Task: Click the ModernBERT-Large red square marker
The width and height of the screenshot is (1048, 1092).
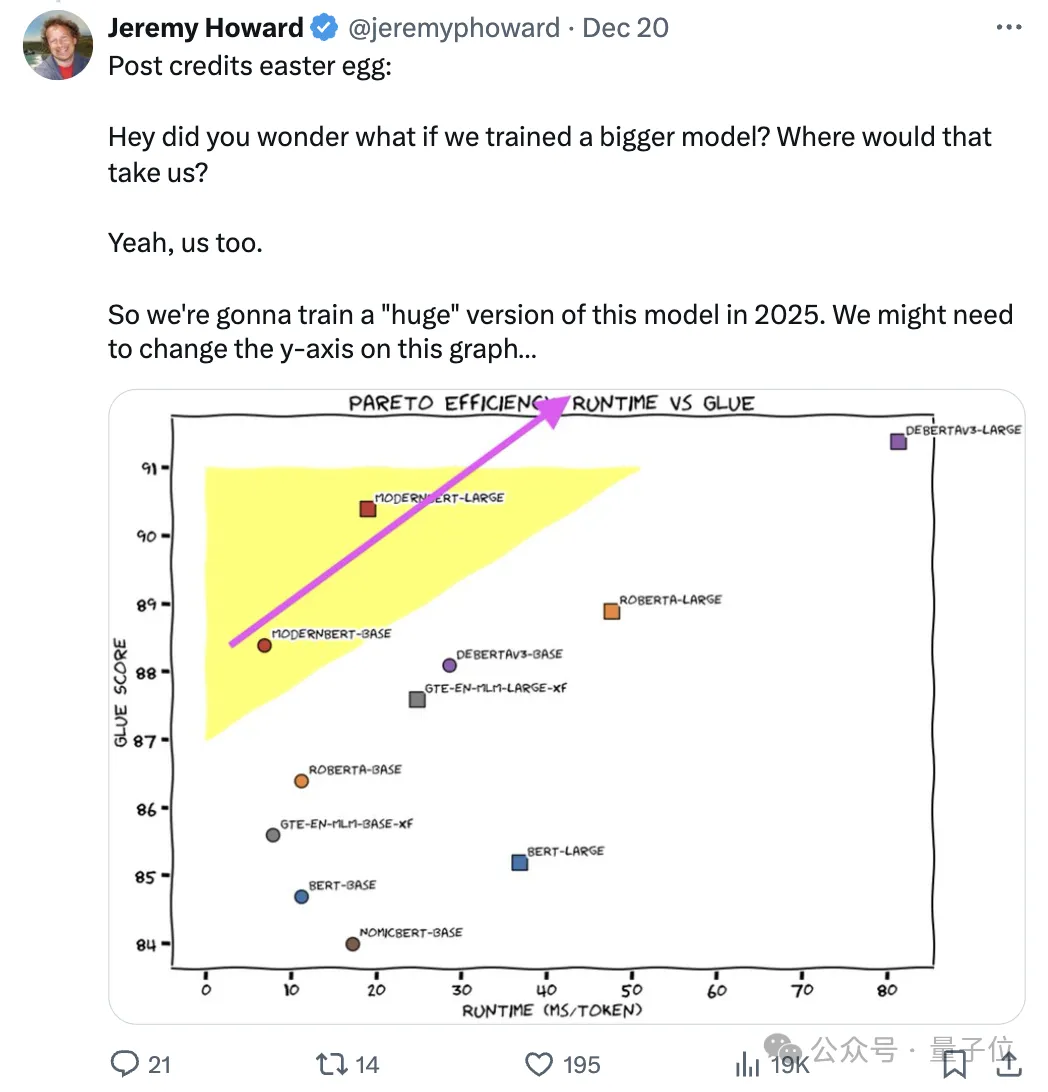Action: (x=368, y=509)
